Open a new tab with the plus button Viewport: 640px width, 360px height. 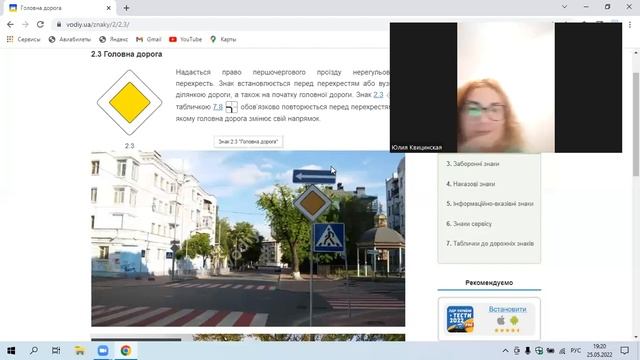127,8
